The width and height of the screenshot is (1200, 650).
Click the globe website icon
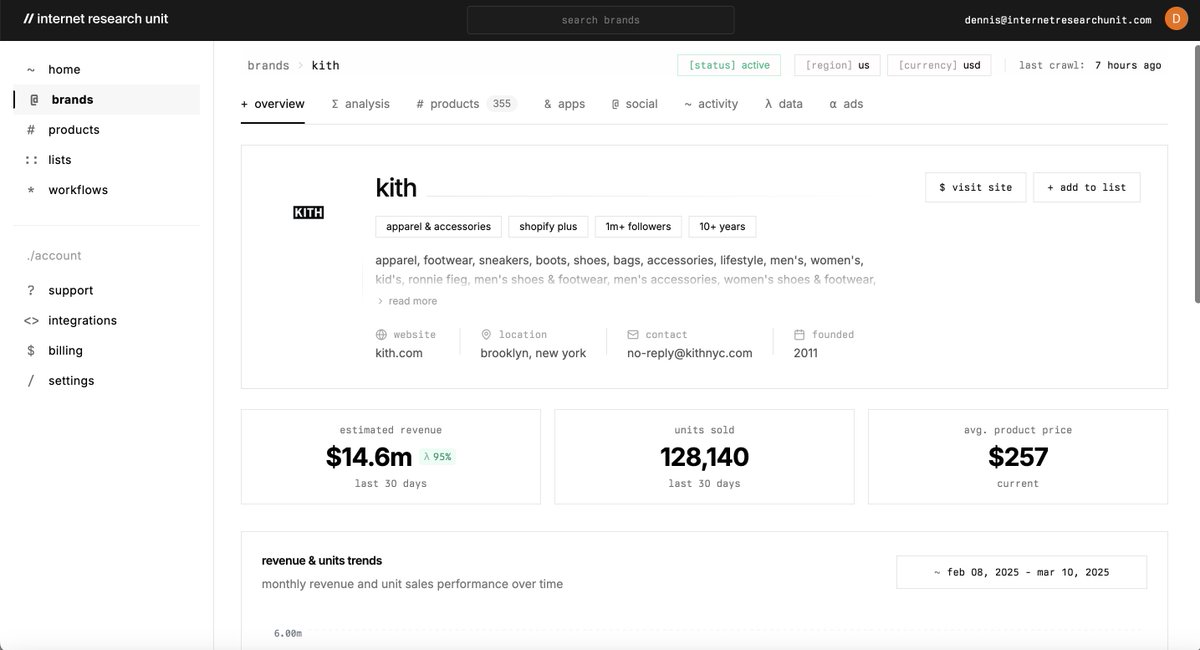click(x=381, y=335)
